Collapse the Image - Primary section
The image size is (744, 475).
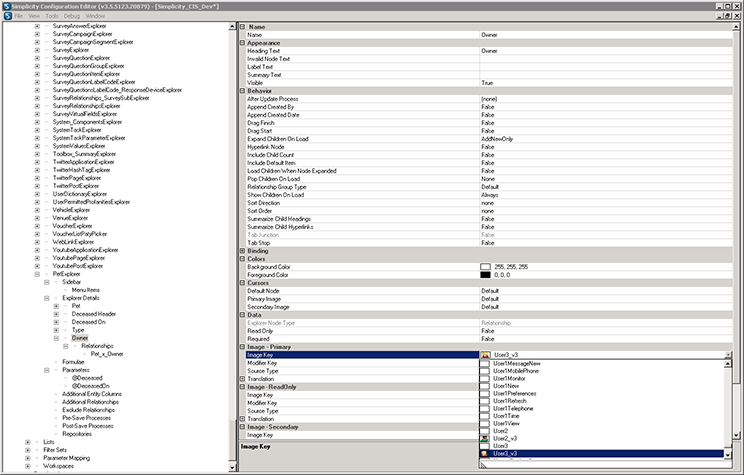tap(242, 347)
